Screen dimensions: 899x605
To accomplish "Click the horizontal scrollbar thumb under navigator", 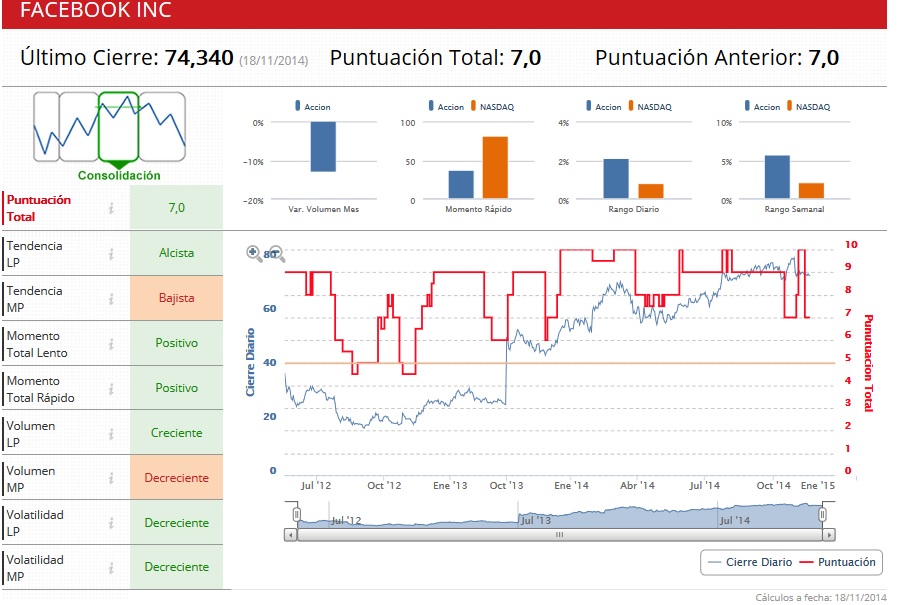I will [x=560, y=535].
